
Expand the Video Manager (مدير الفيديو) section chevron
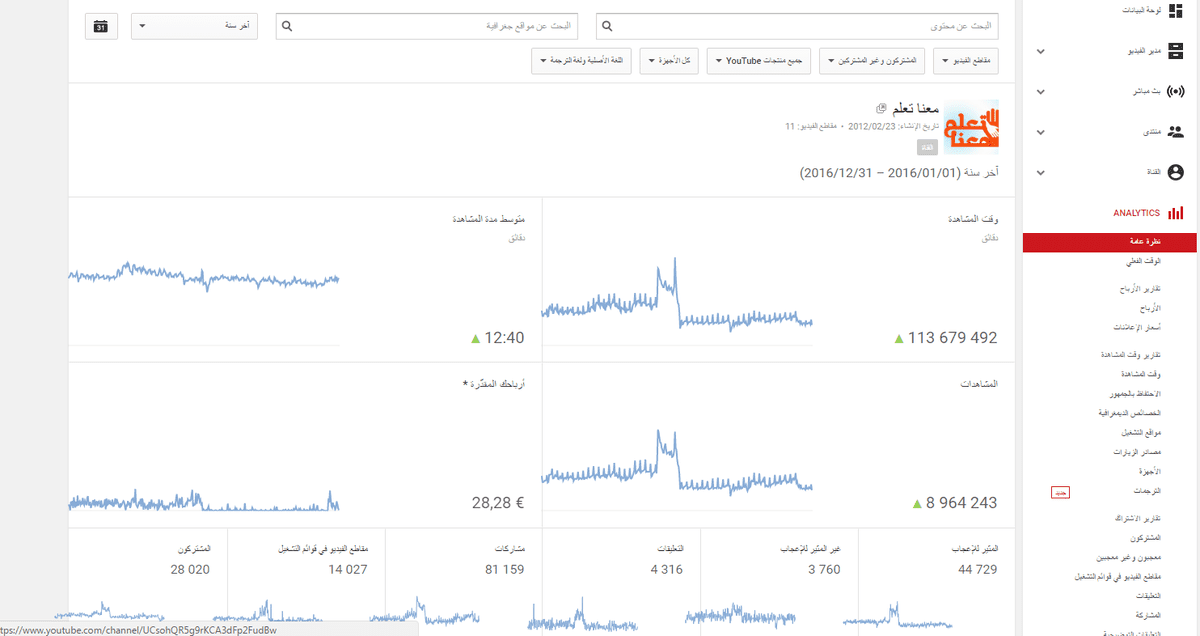1041,51
